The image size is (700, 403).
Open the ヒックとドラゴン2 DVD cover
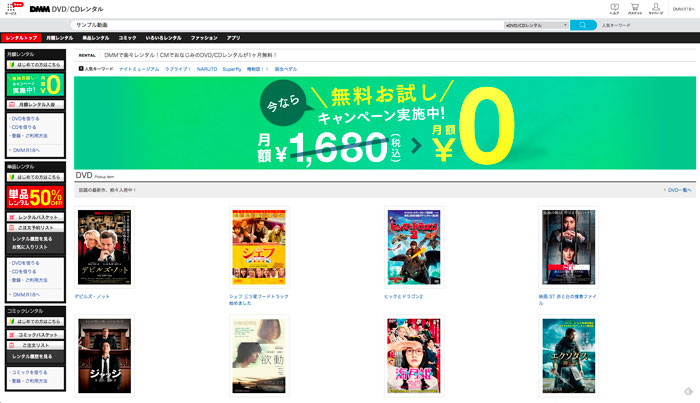coord(414,247)
